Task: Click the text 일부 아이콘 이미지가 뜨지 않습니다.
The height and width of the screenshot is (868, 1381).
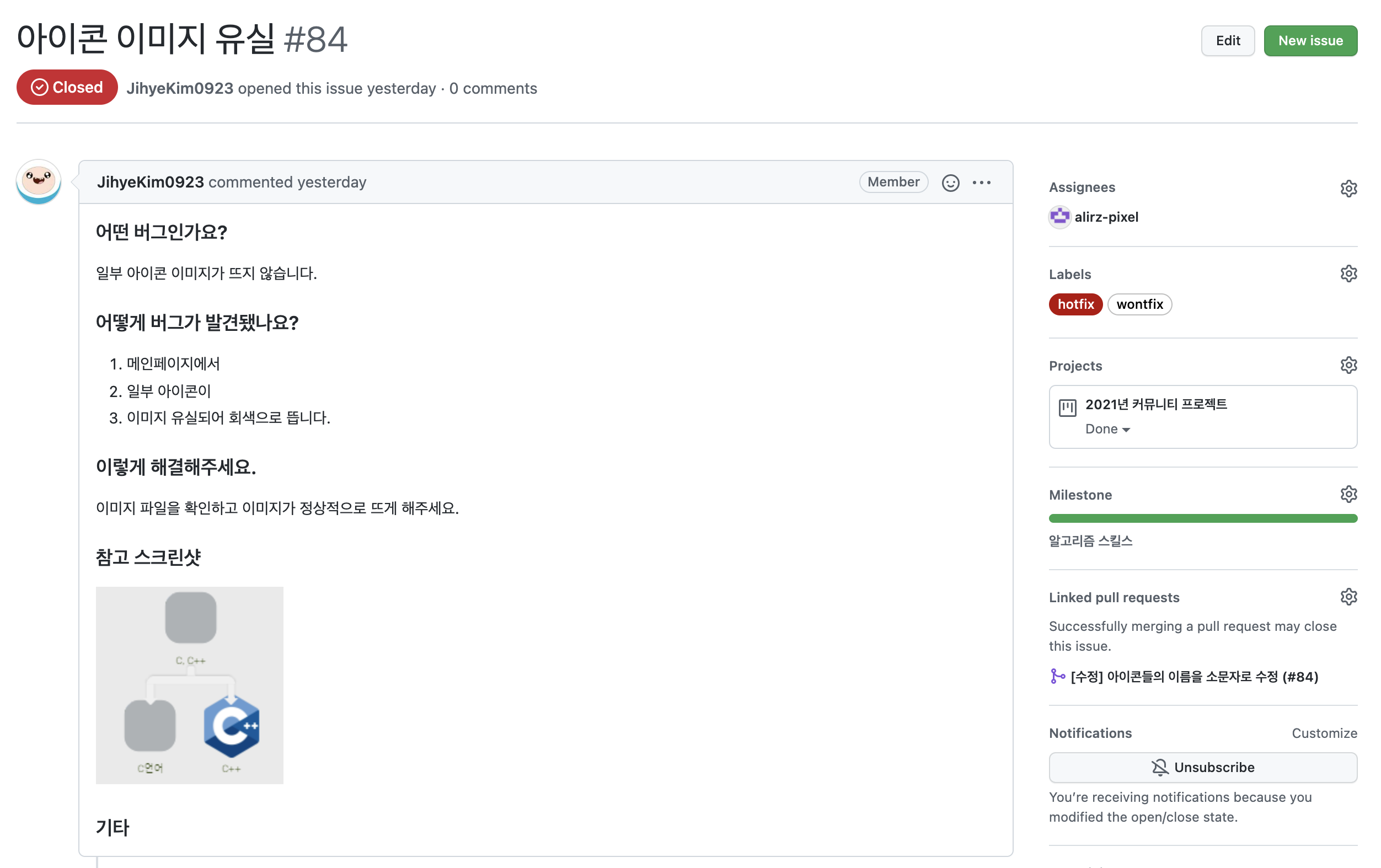Action: click(206, 274)
